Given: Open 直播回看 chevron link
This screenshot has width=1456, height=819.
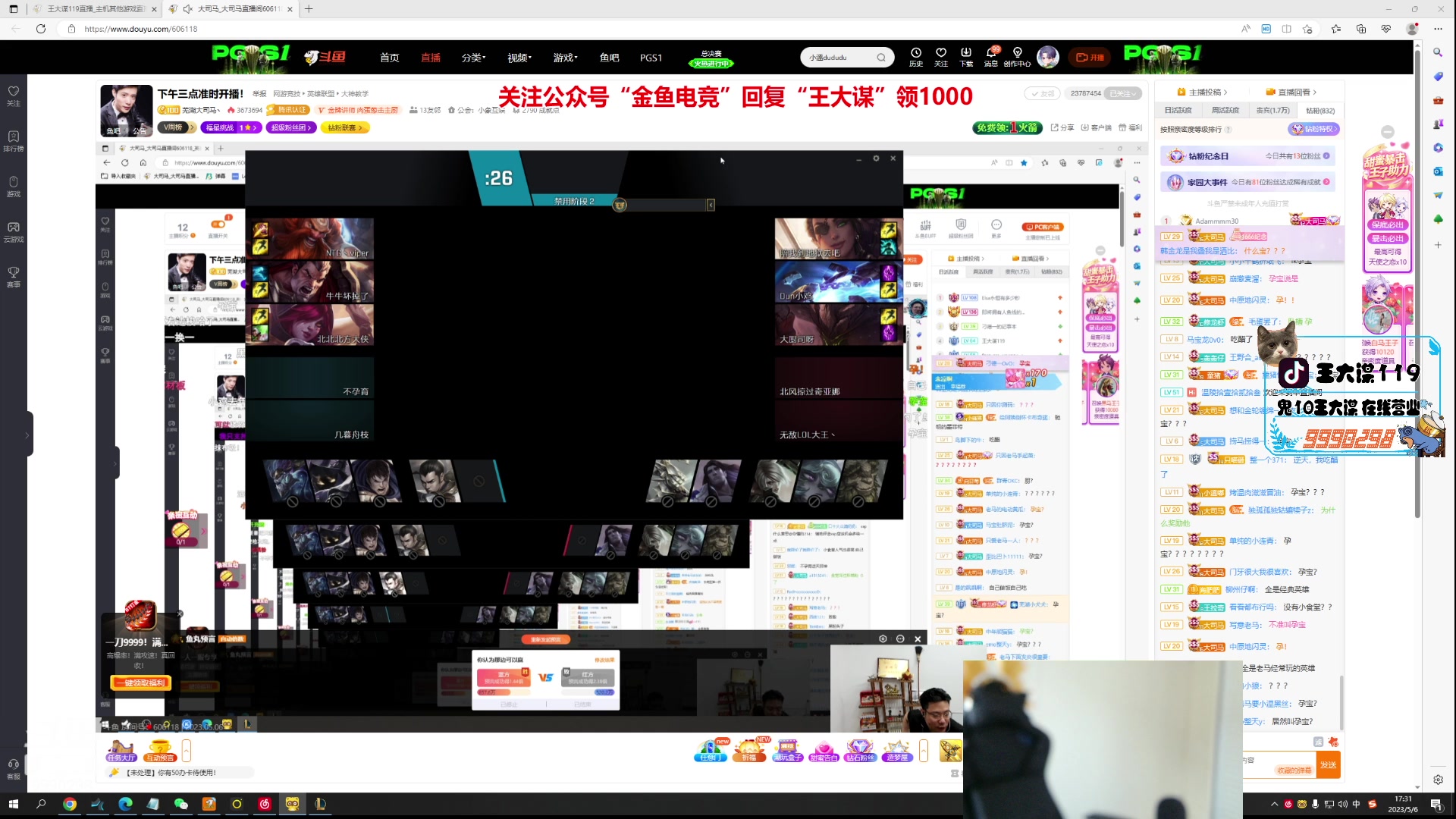Looking at the screenshot, I should (1291, 93).
